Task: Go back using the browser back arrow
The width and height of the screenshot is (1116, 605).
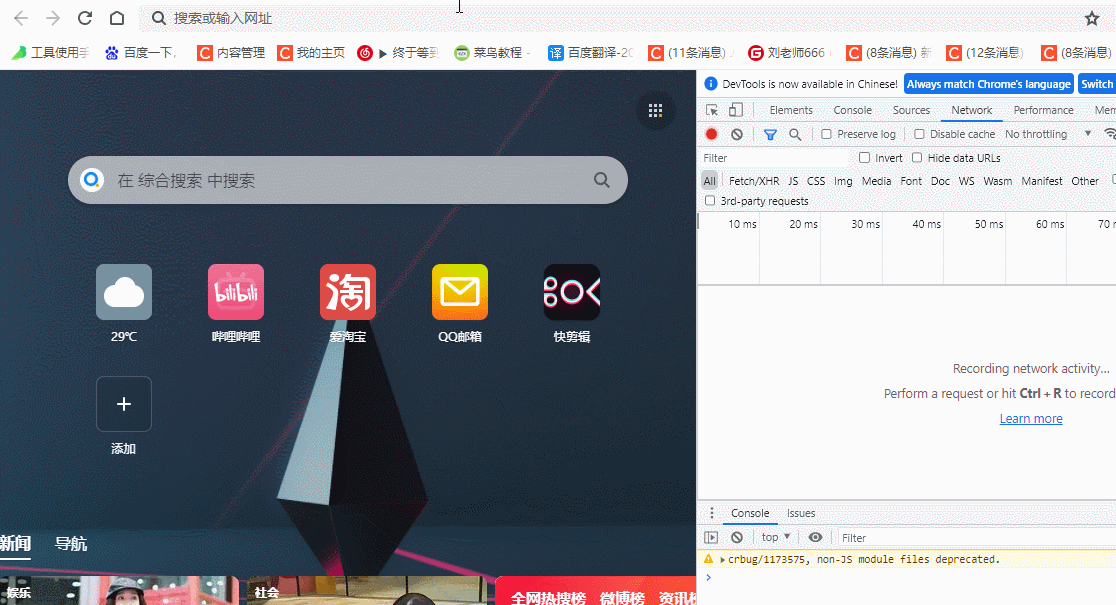Action: [21, 19]
